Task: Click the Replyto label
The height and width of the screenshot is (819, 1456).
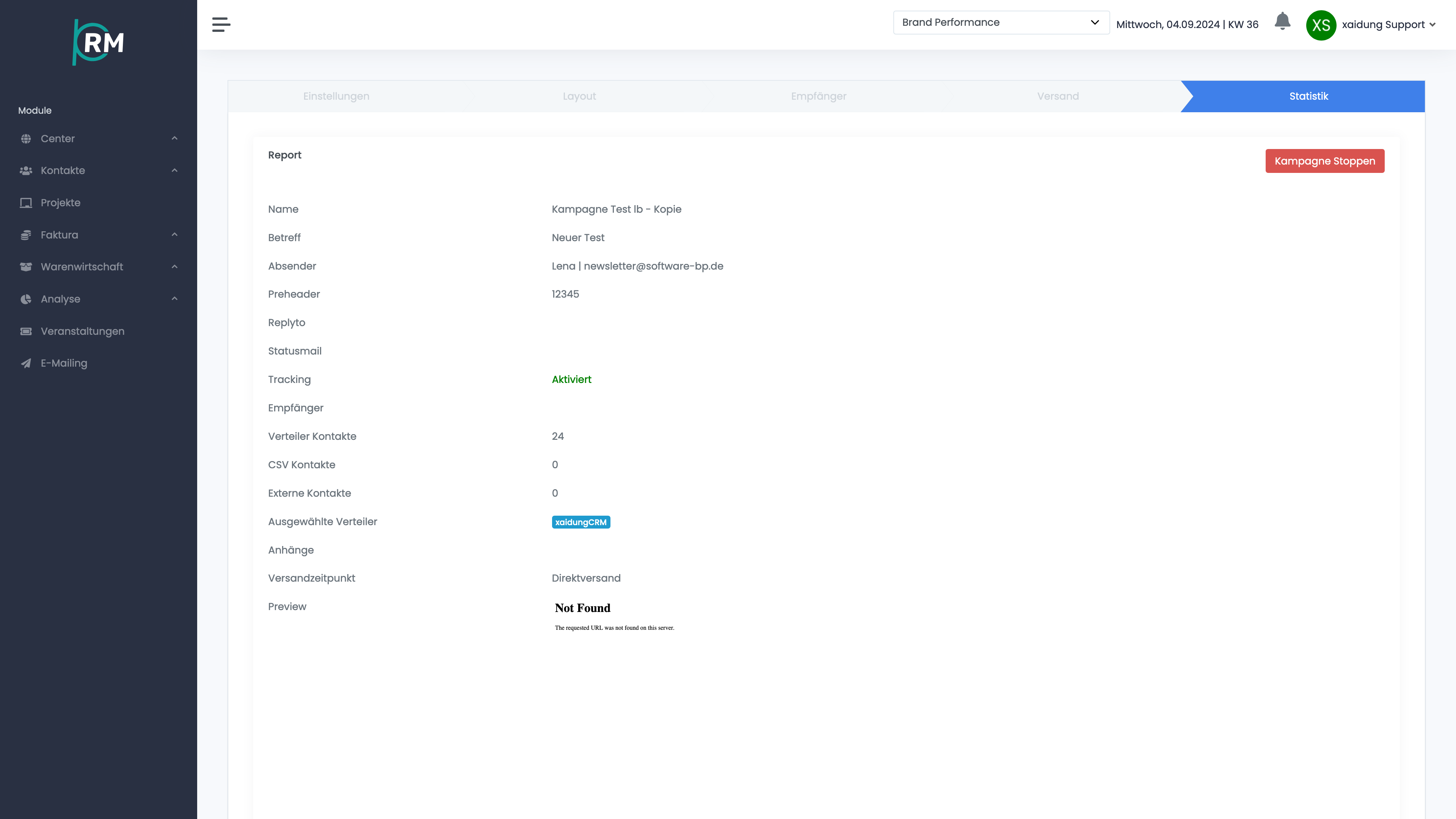Action: coord(287,323)
